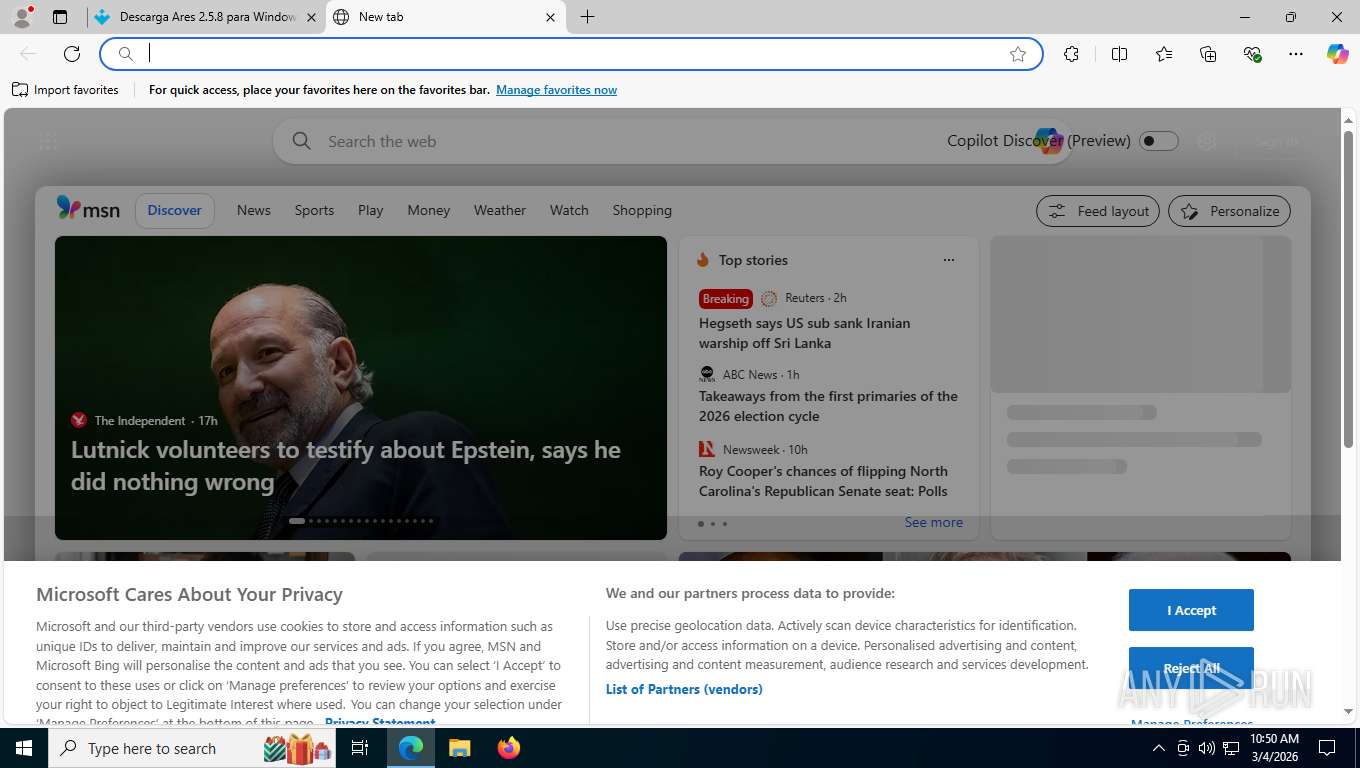Open the Collections icon

1208,54
